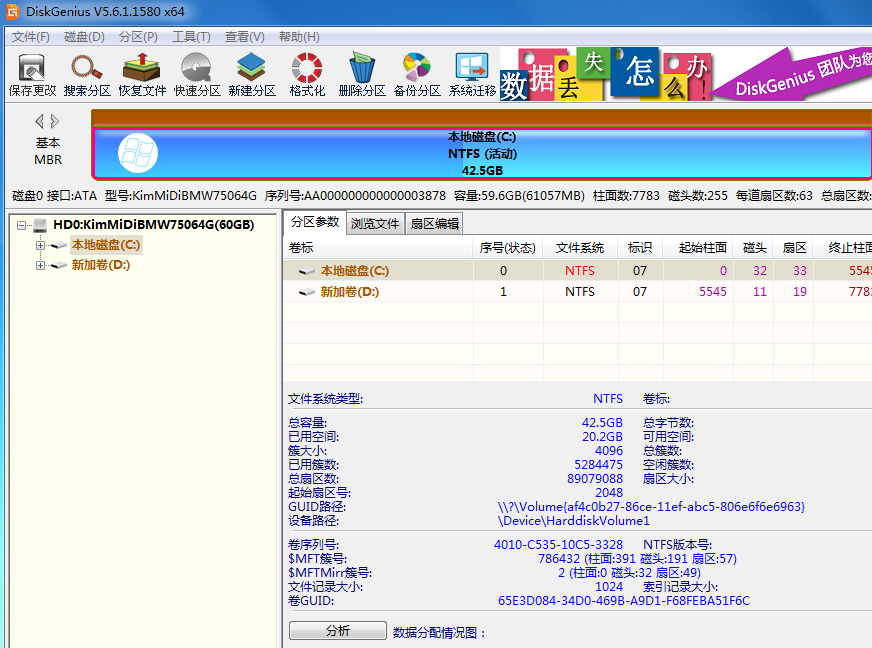The width and height of the screenshot is (872, 648).
Task: Click the 分析 analyze button
Action: (338, 631)
